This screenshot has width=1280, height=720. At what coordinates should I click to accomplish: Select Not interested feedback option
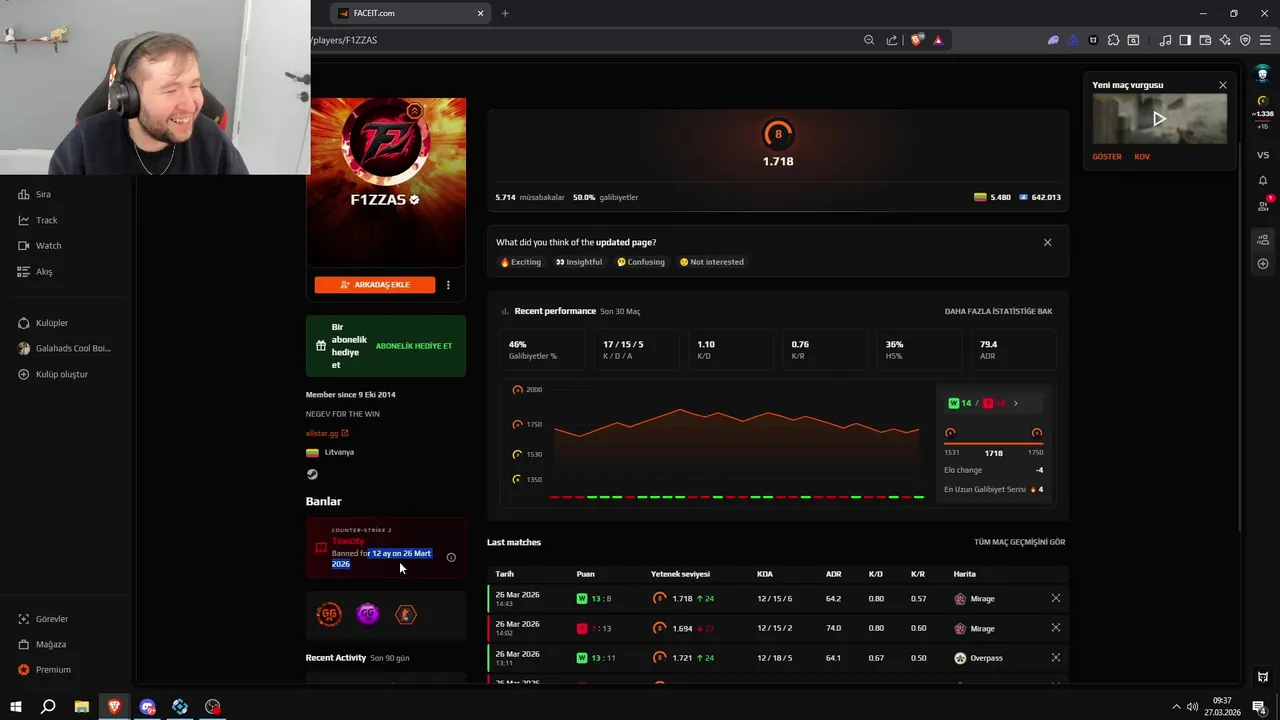[x=711, y=262]
